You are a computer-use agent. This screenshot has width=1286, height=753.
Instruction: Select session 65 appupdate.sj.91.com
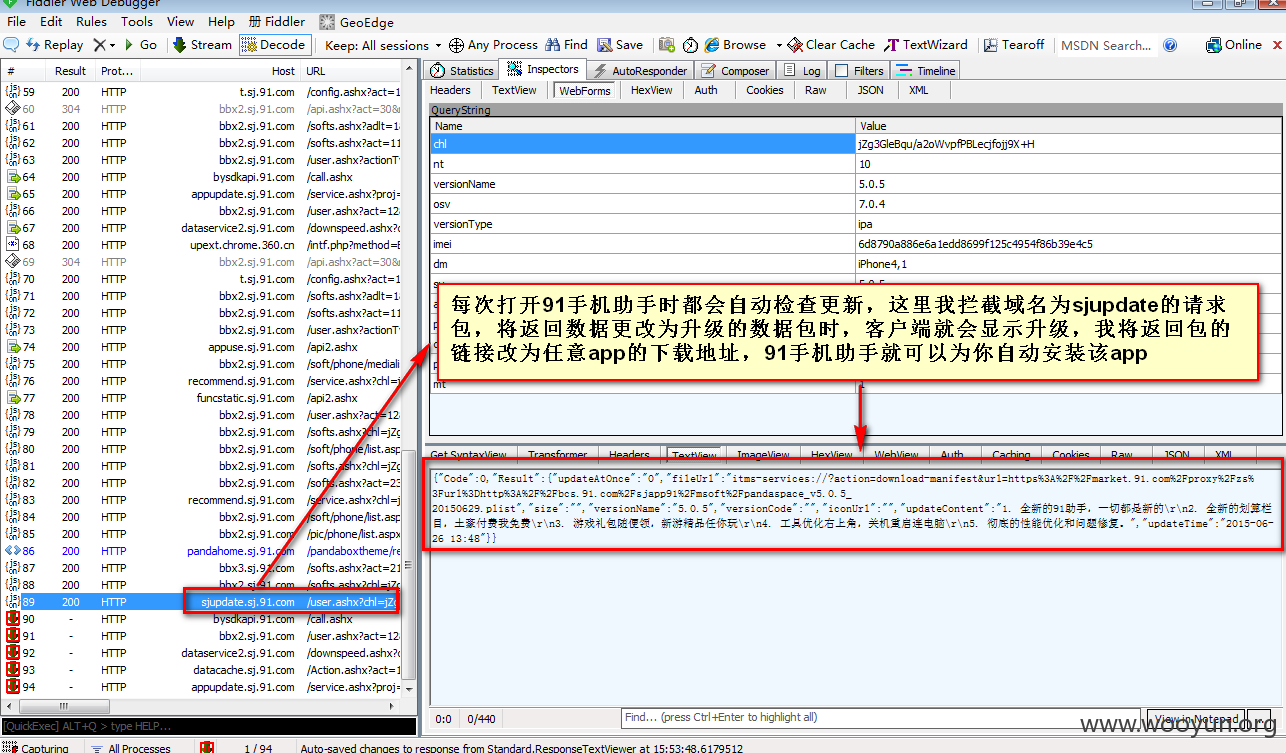[202, 194]
